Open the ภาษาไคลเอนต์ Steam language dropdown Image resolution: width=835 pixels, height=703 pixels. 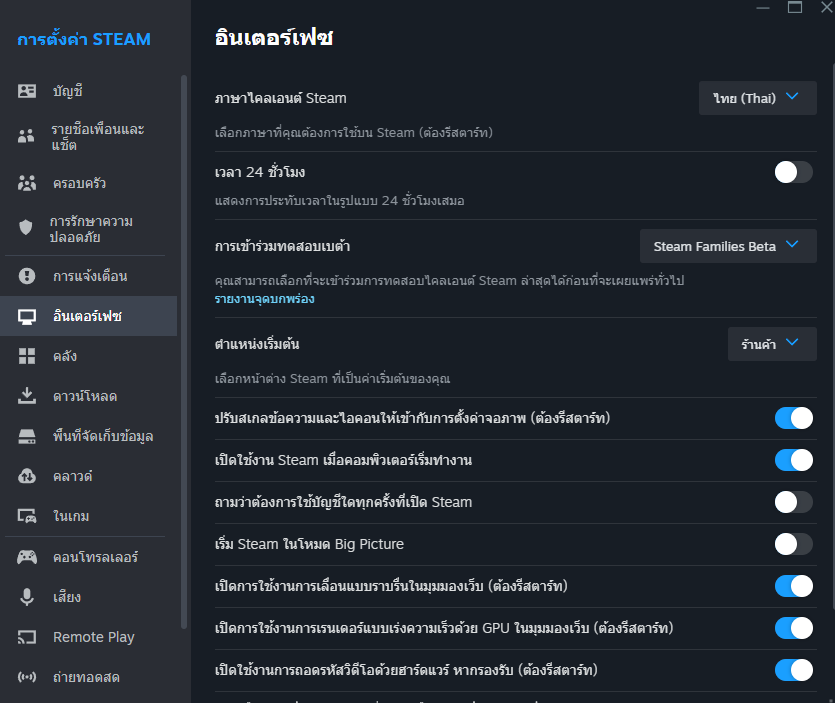tap(757, 98)
